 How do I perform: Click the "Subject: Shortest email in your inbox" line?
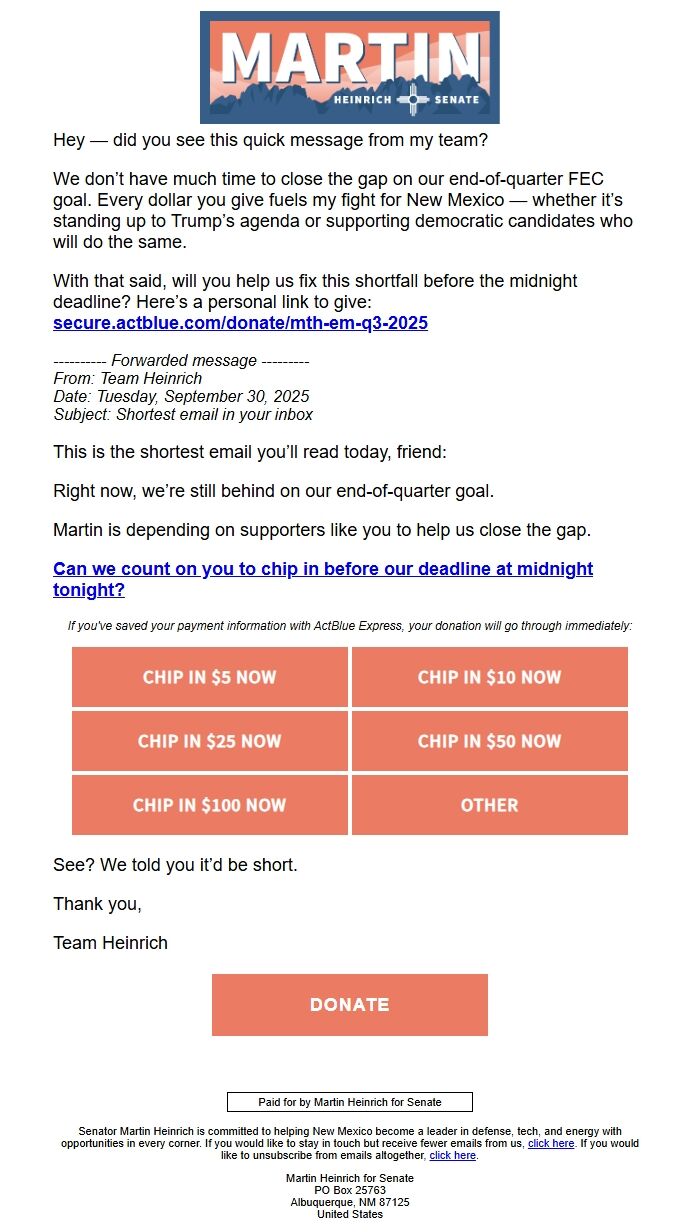coord(183,414)
